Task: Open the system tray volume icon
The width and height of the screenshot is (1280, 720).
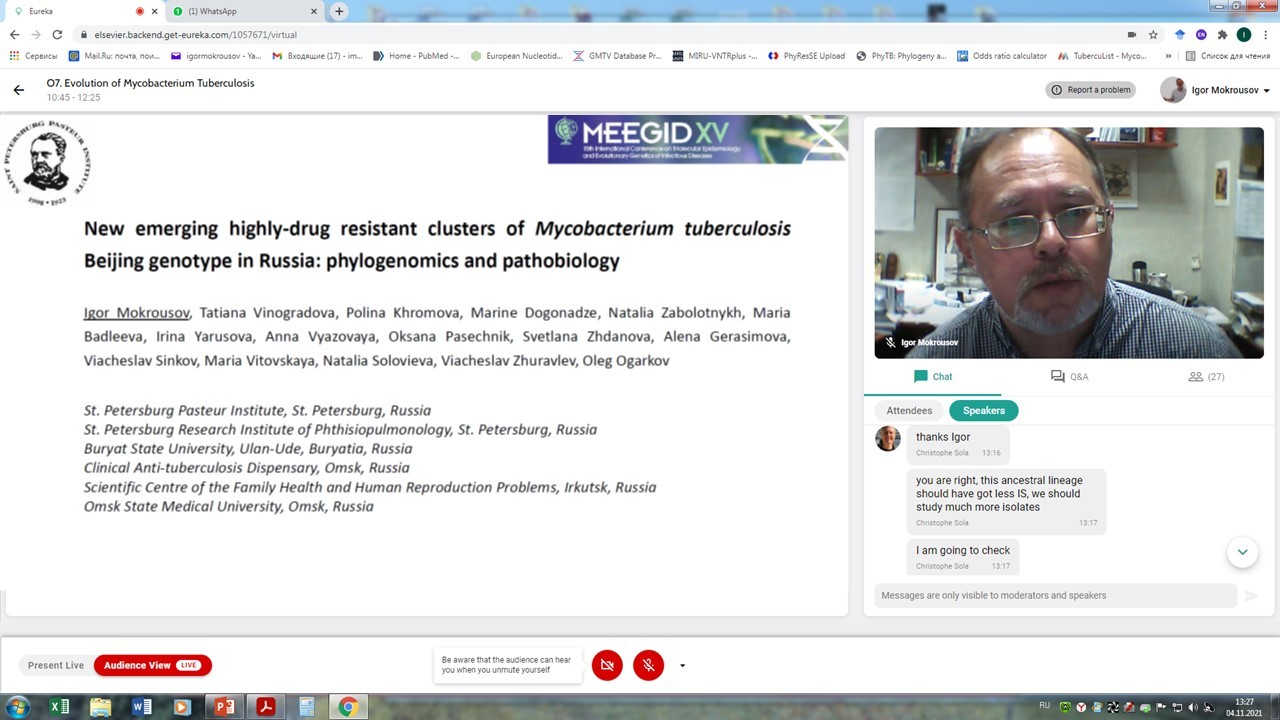Action: pyautogui.click(x=1192, y=708)
